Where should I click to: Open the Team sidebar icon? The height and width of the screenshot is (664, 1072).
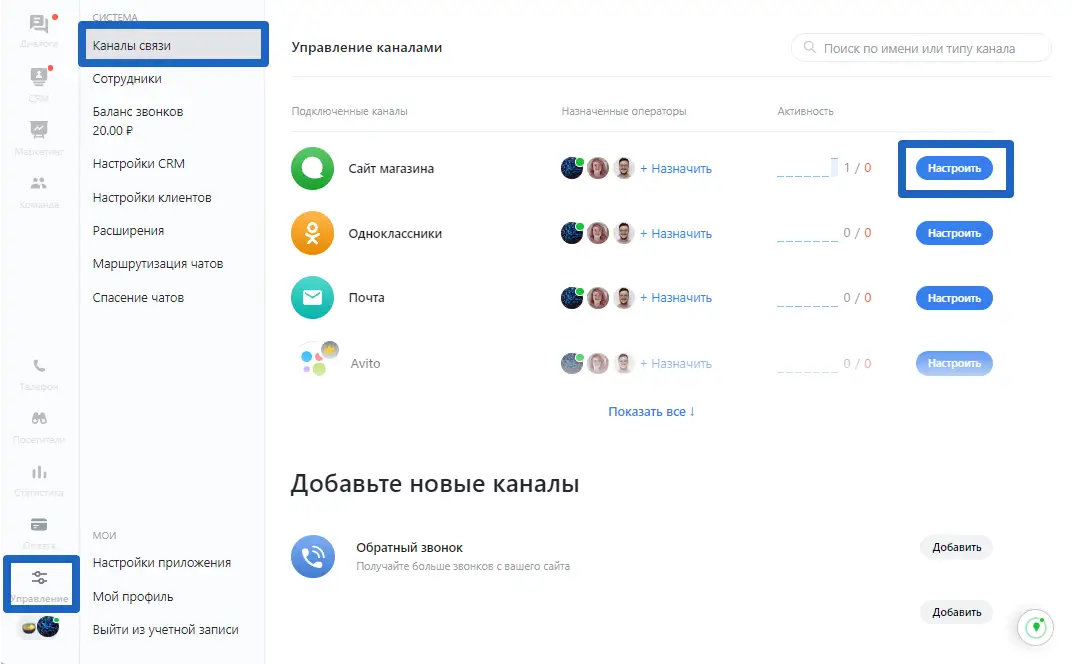pyautogui.click(x=39, y=183)
